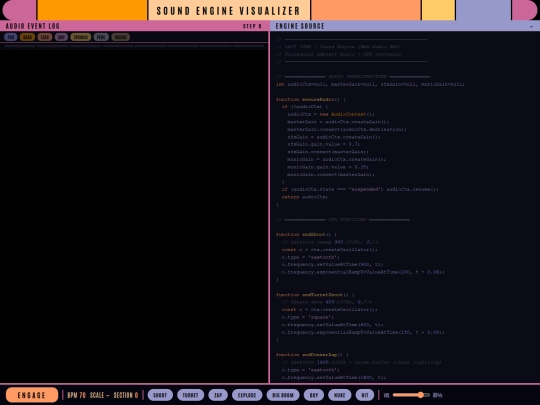Click the BPM 70 readout

(76, 395)
